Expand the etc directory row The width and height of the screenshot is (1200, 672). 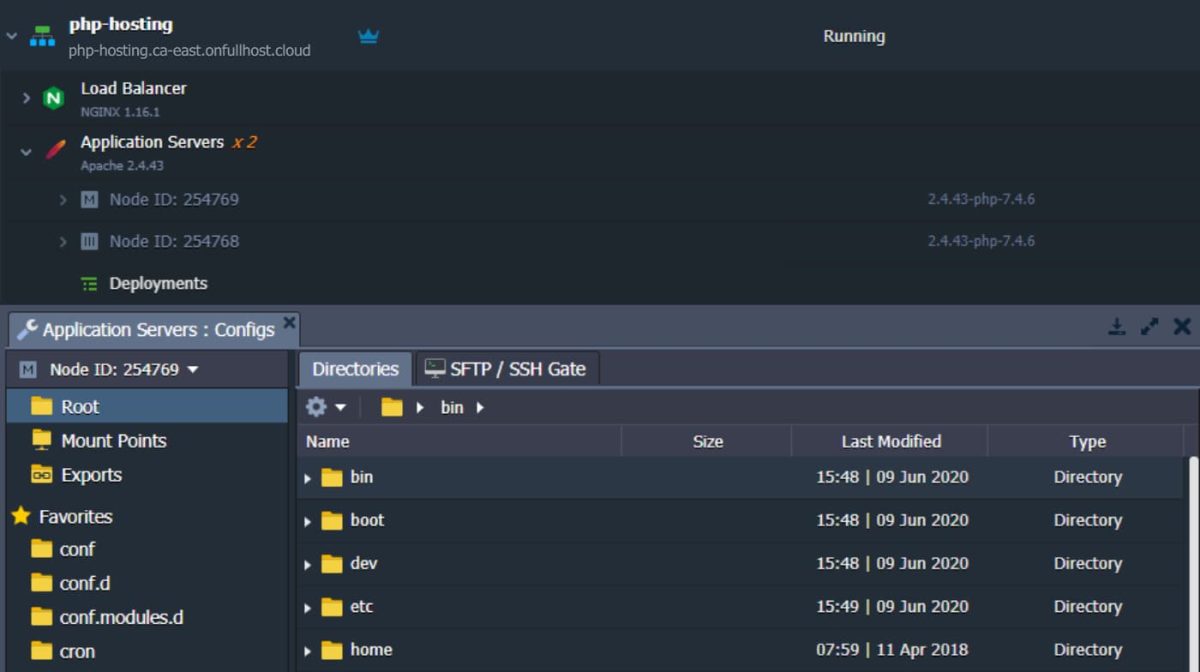coord(308,608)
